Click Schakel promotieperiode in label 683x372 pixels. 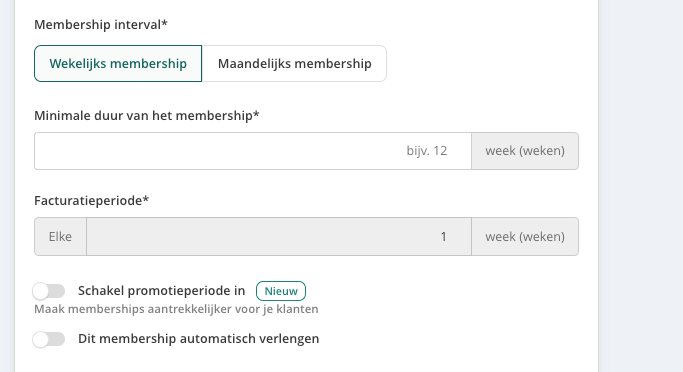162,291
